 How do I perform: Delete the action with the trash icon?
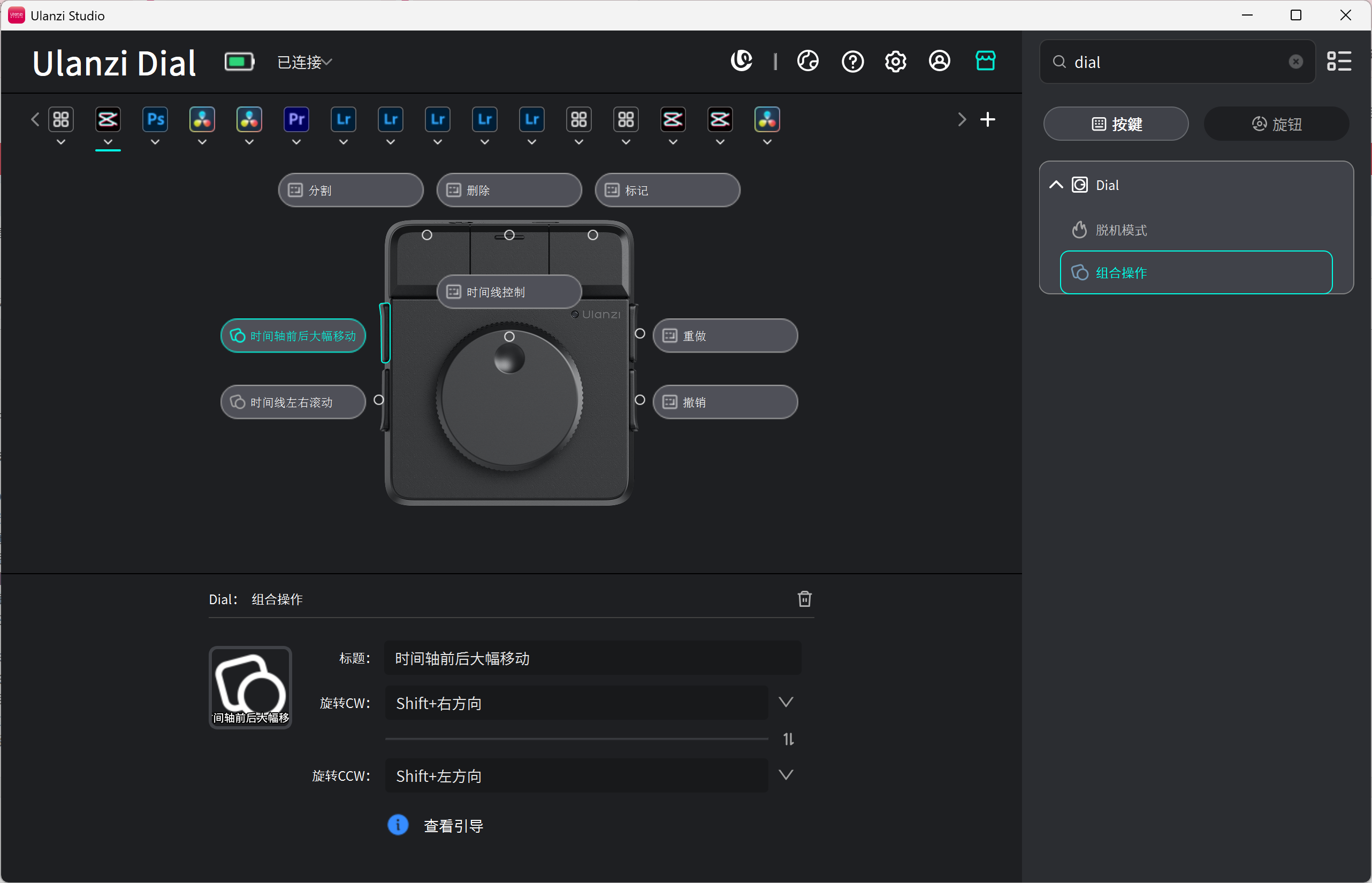804,599
